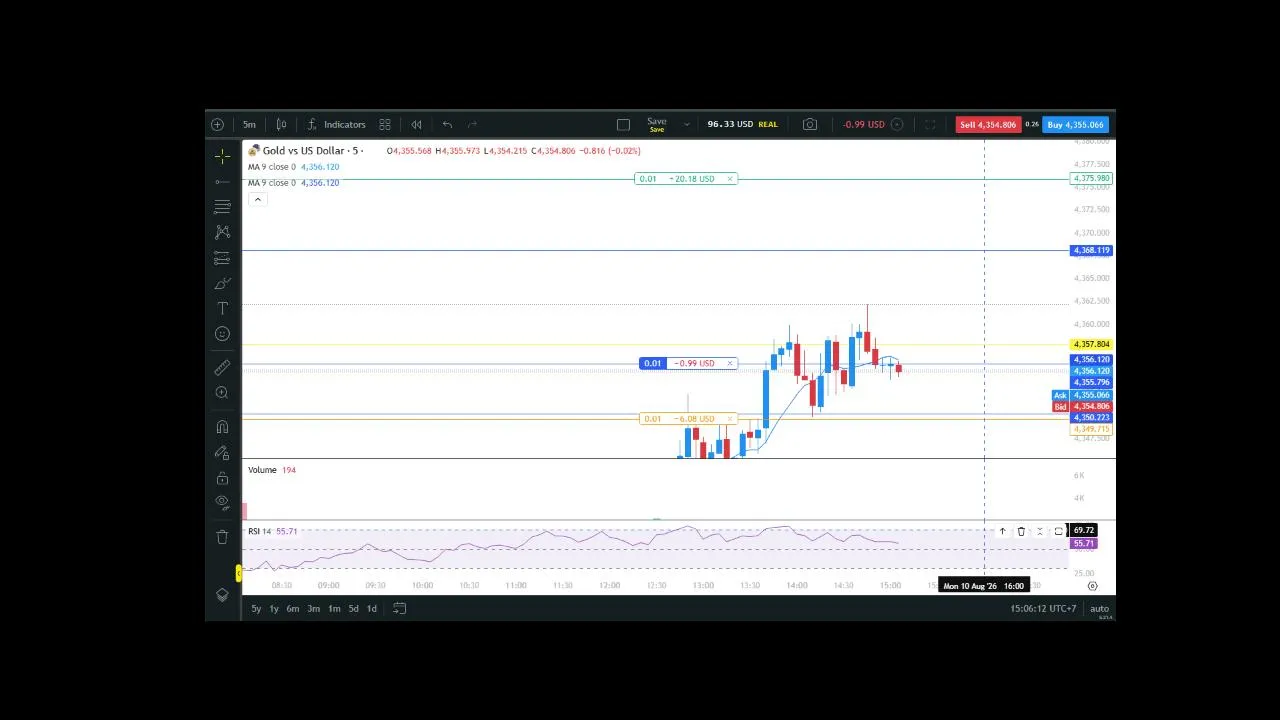
Task: Open the pattern drawing tool
Action: pos(222,232)
